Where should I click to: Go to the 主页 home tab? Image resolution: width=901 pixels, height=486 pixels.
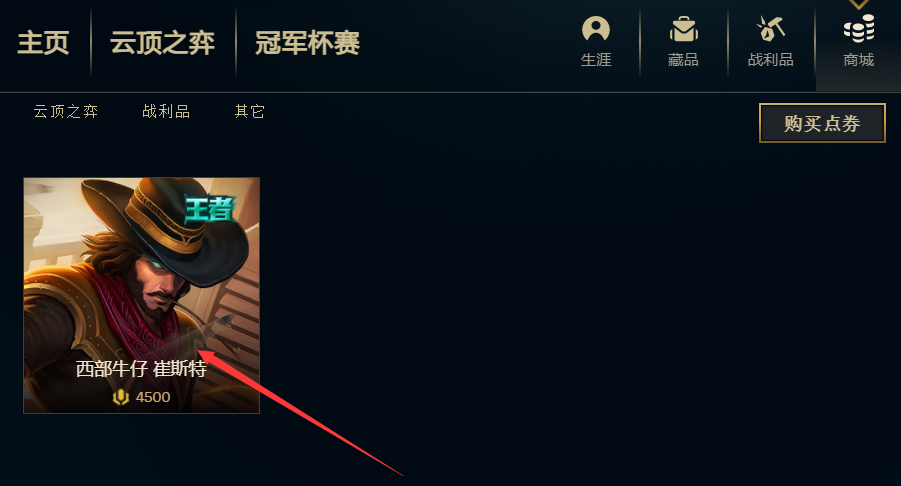[43, 43]
